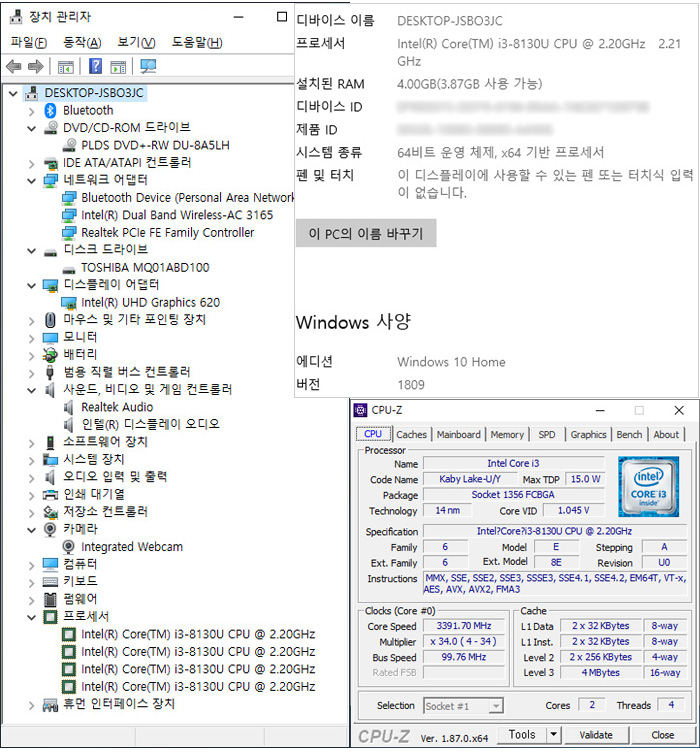Image resolution: width=700 pixels, height=752 pixels.
Task: Open the About tab in CPU-Z
Action: [x=666, y=435]
